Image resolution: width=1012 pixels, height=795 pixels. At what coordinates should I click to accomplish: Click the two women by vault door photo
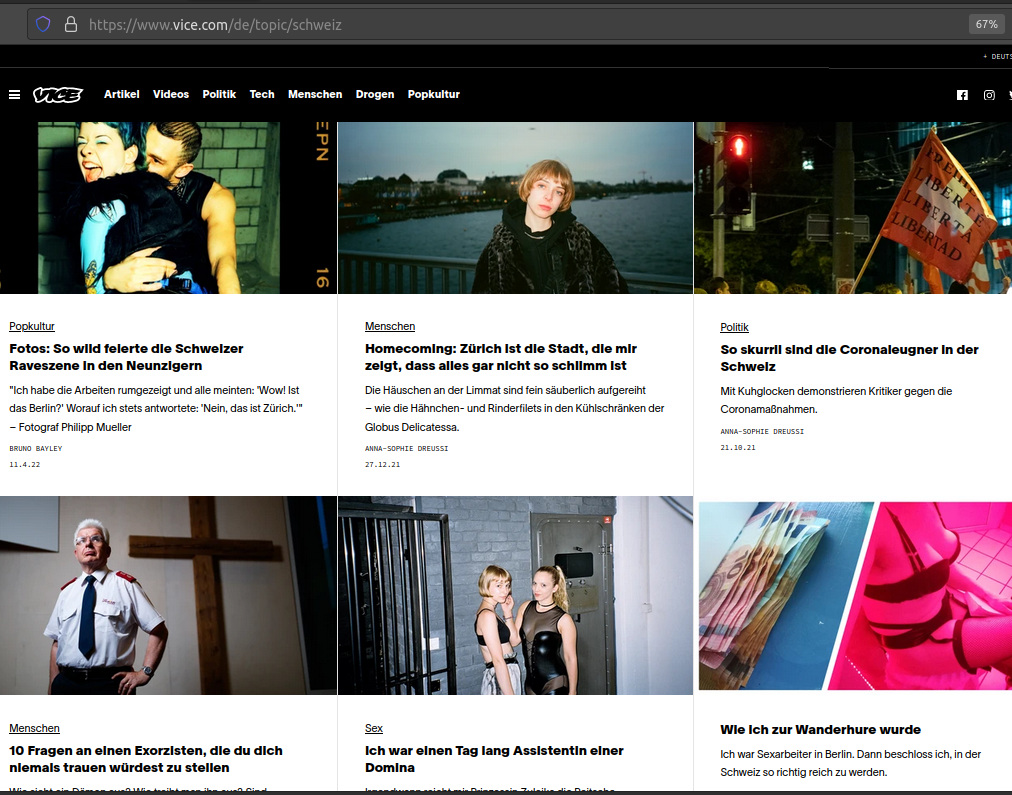click(515, 596)
